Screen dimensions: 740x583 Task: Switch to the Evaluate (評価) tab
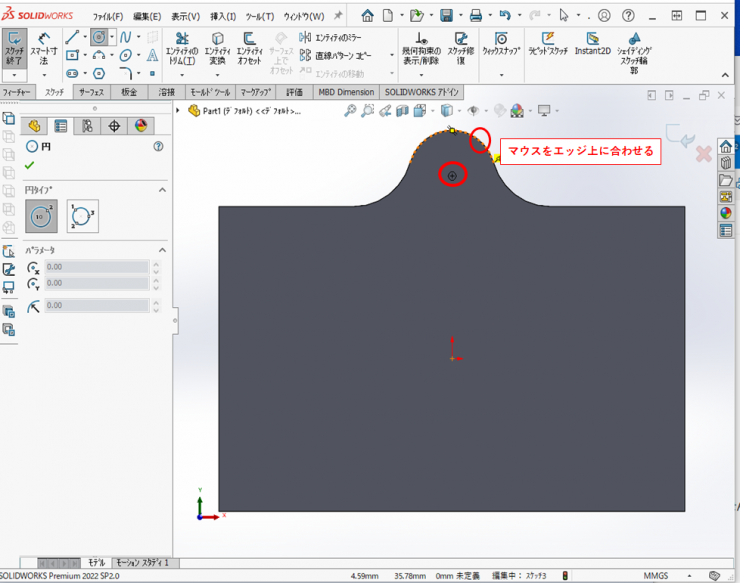pyautogui.click(x=294, y=92)
